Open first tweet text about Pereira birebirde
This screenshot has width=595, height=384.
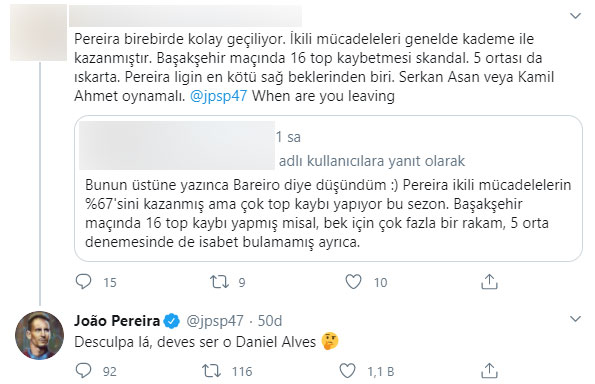[x=314, y=67]
